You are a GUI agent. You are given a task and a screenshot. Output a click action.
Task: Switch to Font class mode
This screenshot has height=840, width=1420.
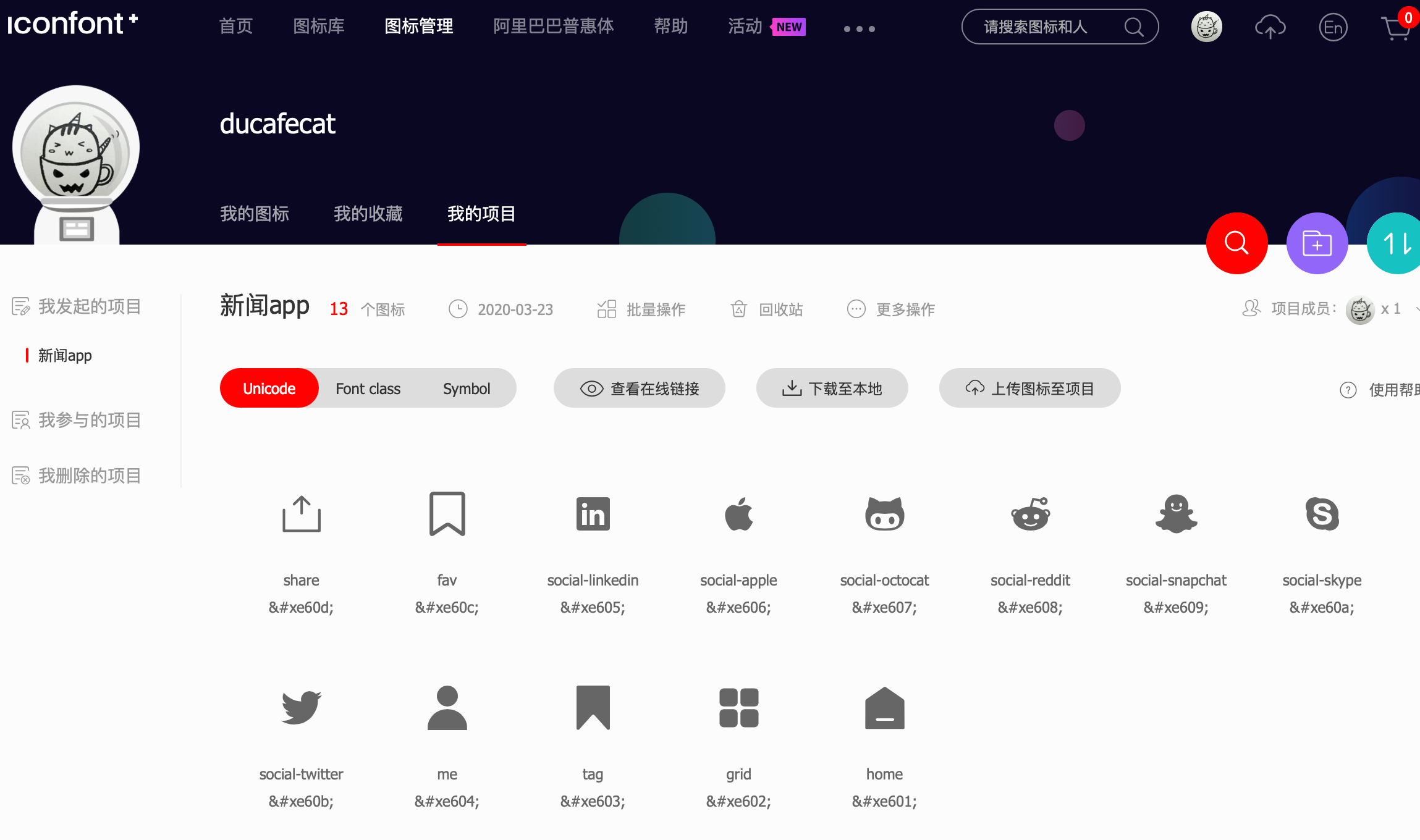pyautogui.click(x=368, y=388)
